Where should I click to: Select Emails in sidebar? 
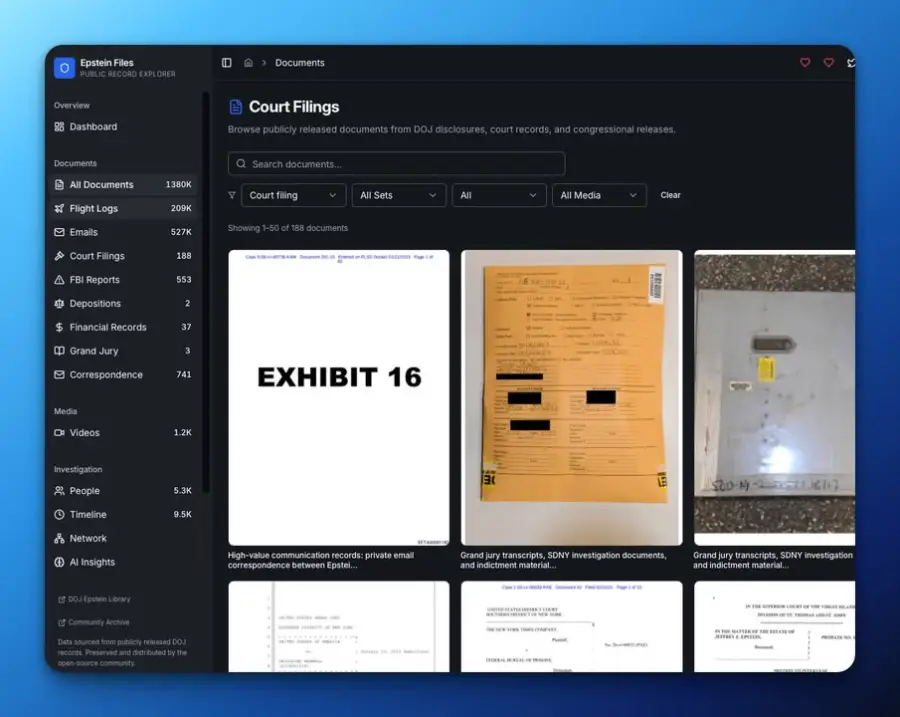123,232
